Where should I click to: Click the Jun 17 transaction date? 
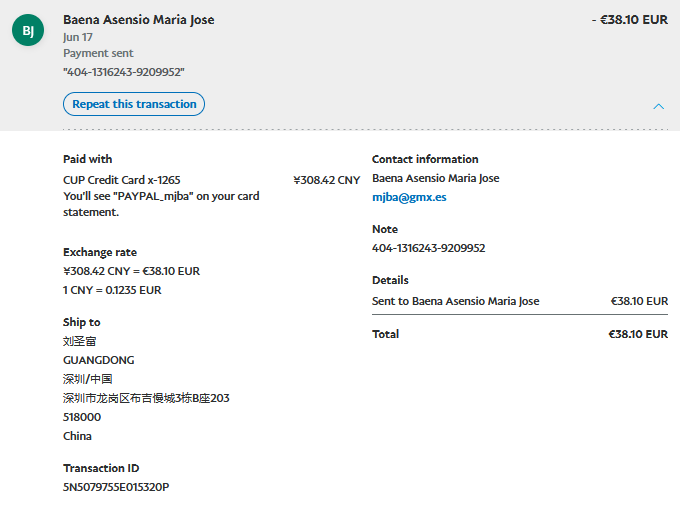pos(78,37)
